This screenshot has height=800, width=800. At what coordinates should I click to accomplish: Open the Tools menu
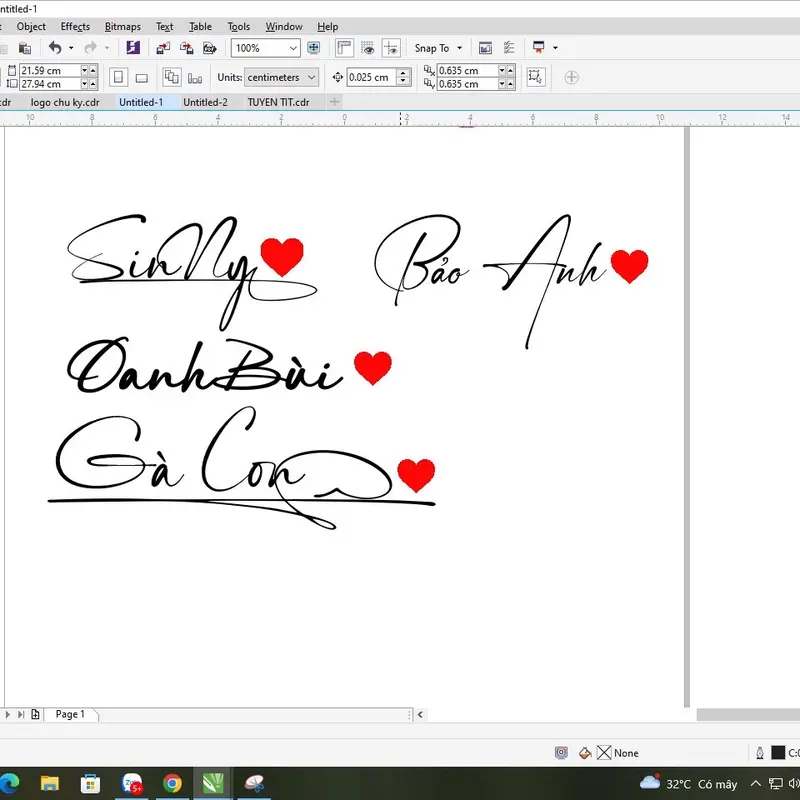(238, 27)
